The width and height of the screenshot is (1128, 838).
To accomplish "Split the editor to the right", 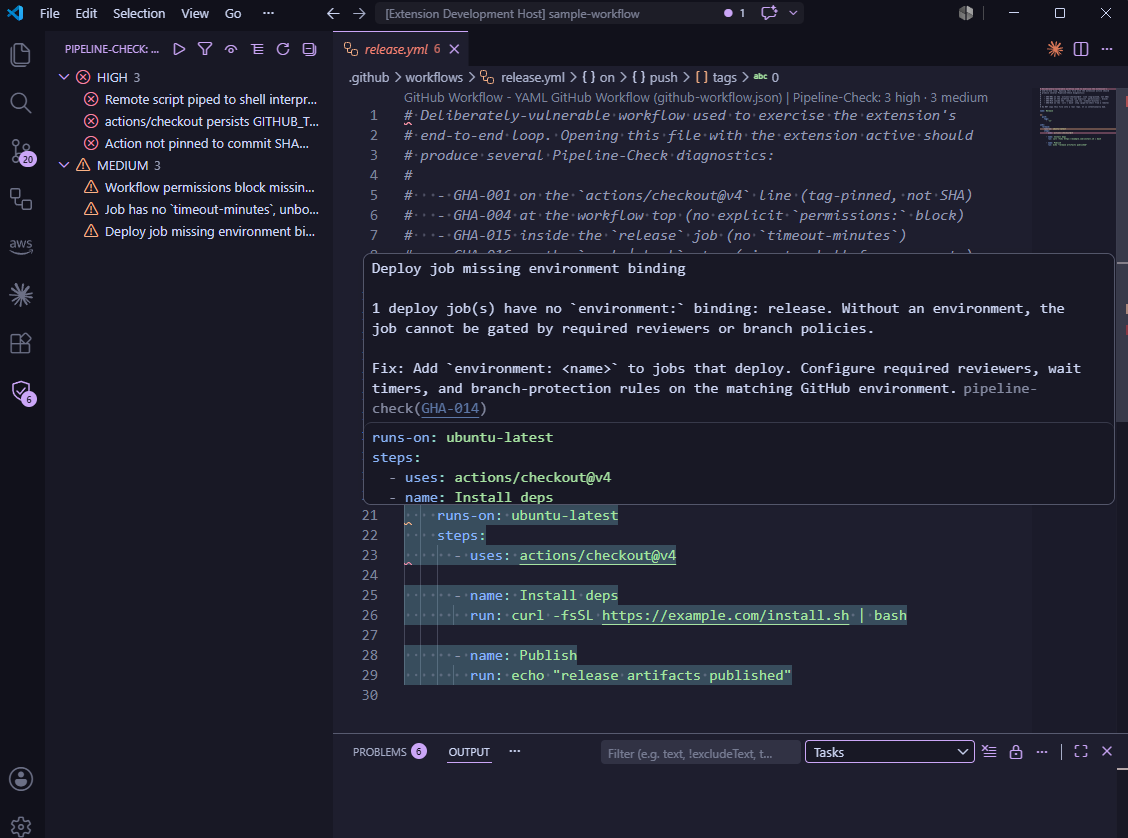I will click(1081, 49).
